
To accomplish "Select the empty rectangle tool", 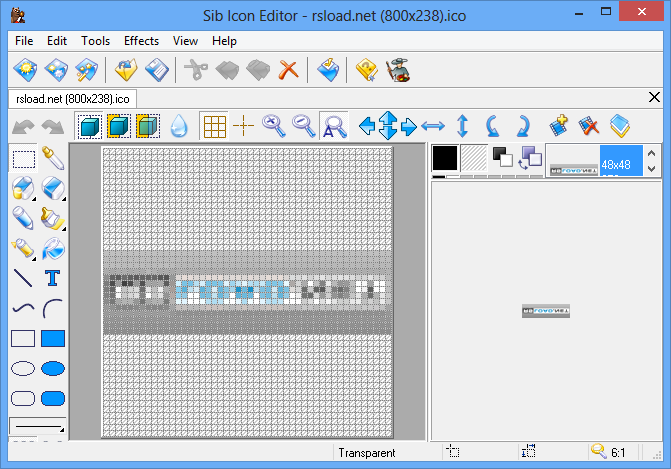I will pyautogui.click(x=23, y=338).
